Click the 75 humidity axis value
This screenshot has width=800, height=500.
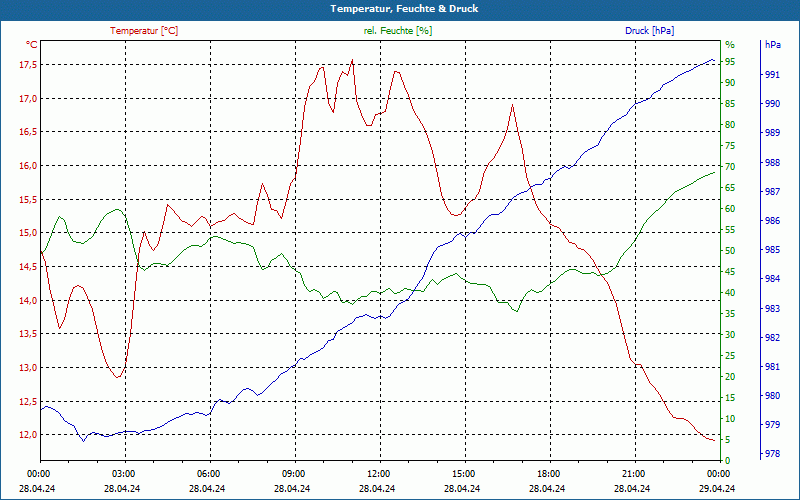[x=730, y=146]
